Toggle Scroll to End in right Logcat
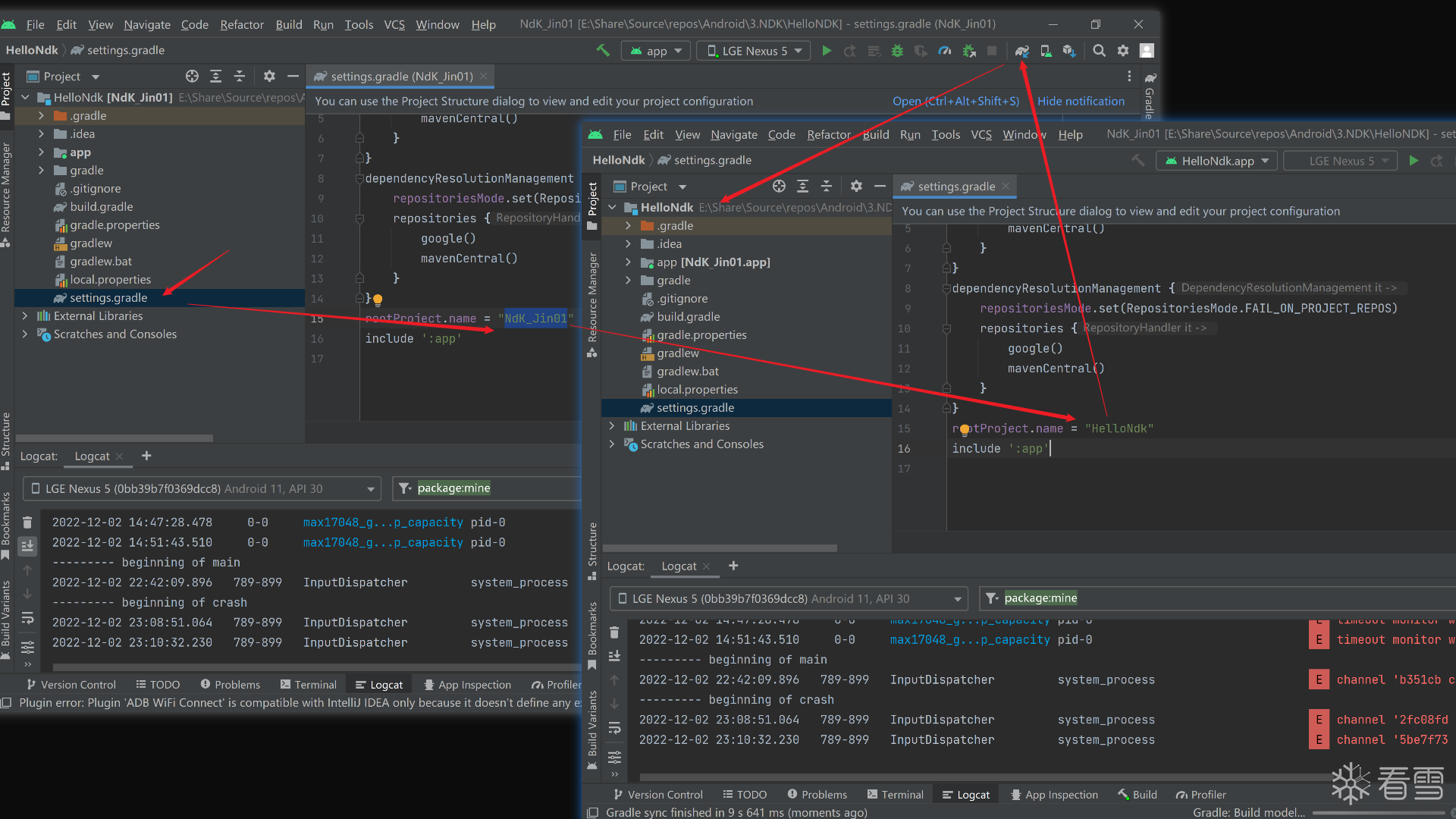 tap(614, 655)
